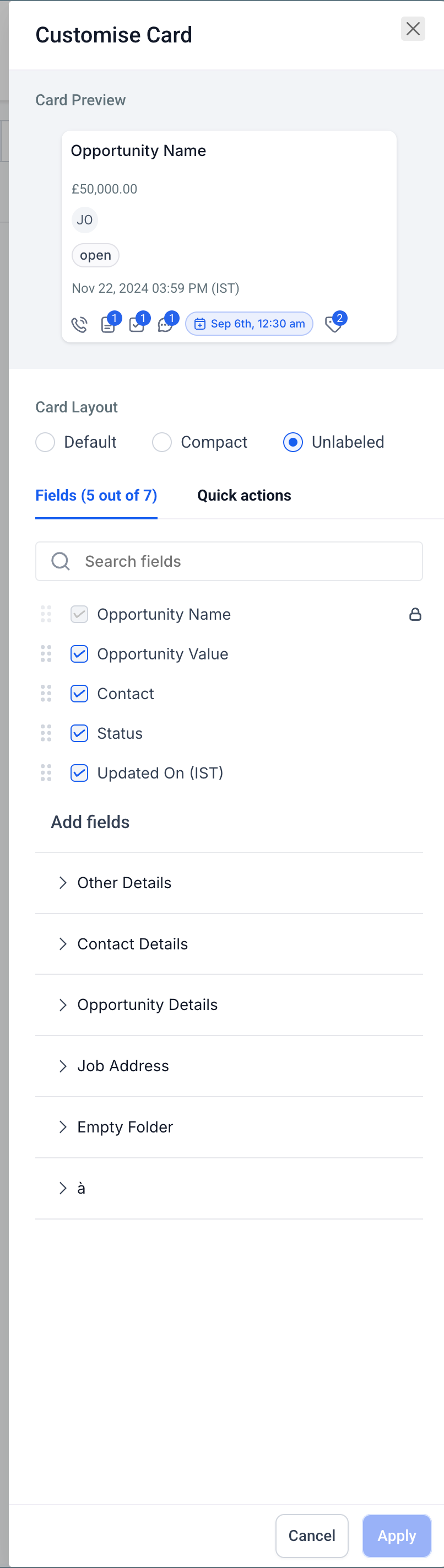Click drag handle beside Status field
Image resolution: width=444 pixels, height=1568 pixels.
(x=46, y=733)
